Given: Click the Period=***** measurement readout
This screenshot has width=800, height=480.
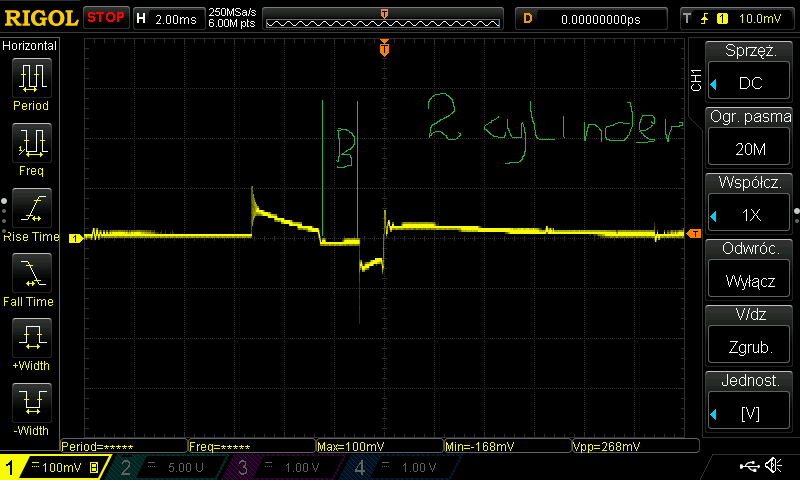Looking at the screenshot, I should coord(123,446).
